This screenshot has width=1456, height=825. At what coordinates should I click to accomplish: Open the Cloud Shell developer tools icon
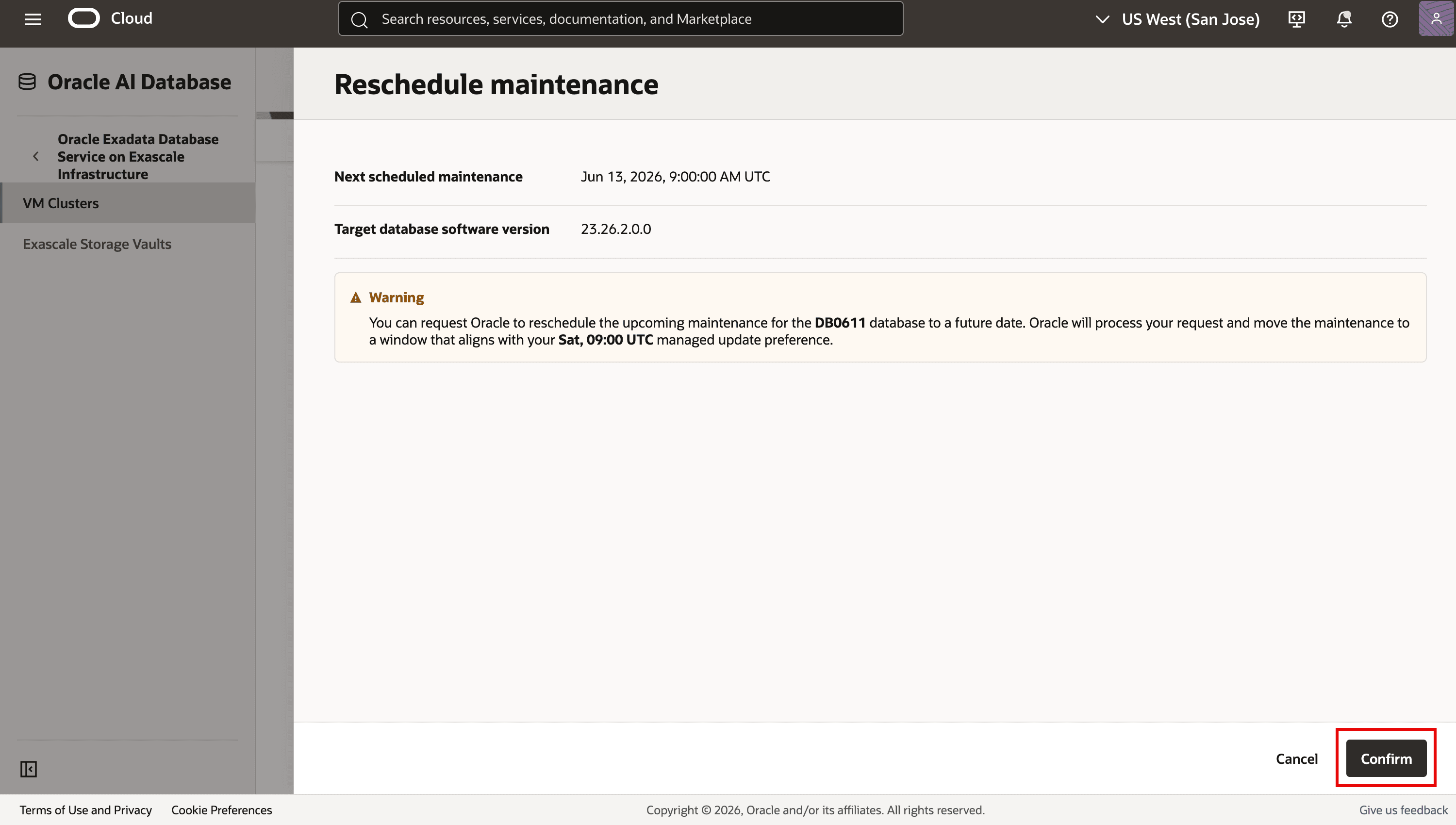pos(1296,19)
